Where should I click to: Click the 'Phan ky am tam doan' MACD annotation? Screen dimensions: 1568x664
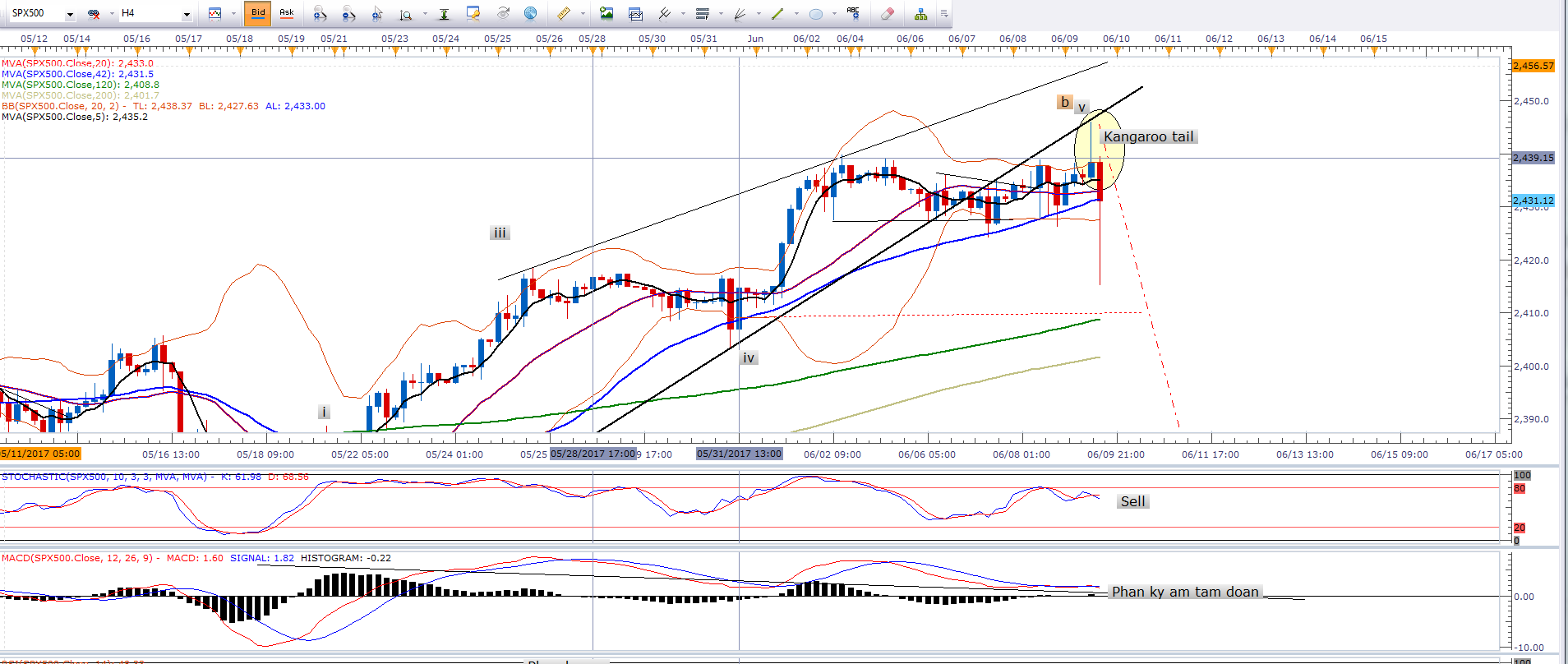(x=1184, y=592)
